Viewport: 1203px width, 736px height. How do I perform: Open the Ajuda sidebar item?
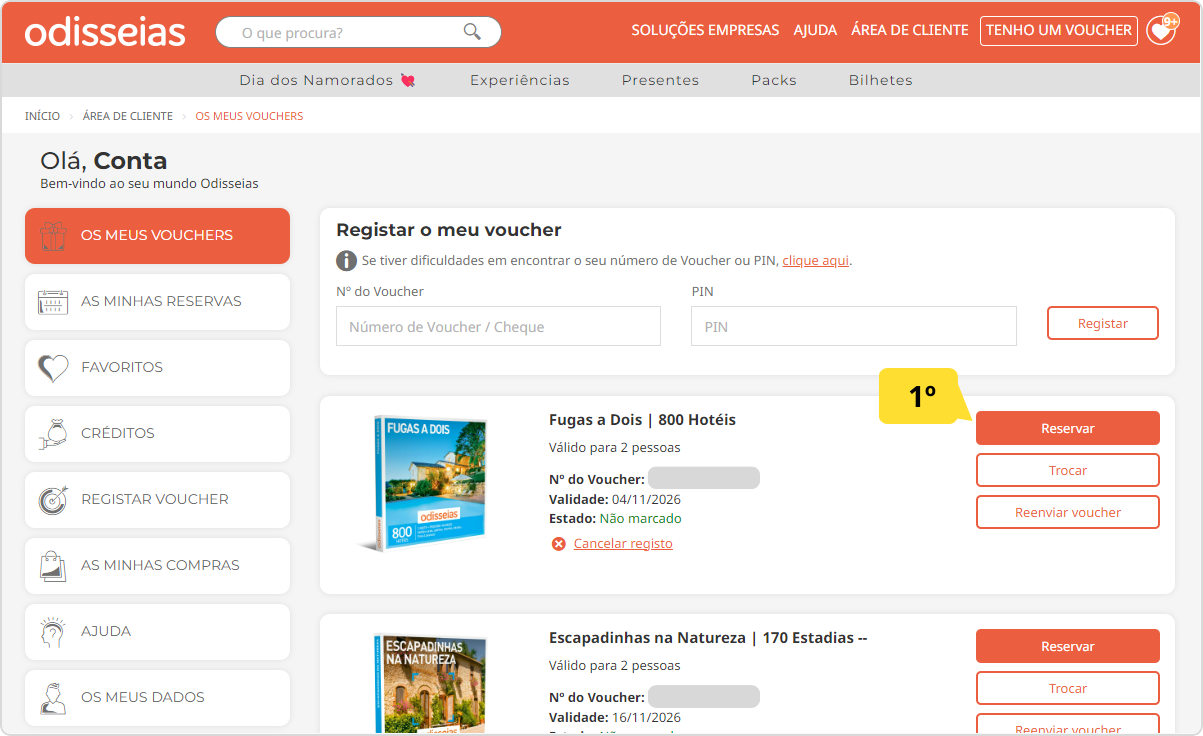157,632
